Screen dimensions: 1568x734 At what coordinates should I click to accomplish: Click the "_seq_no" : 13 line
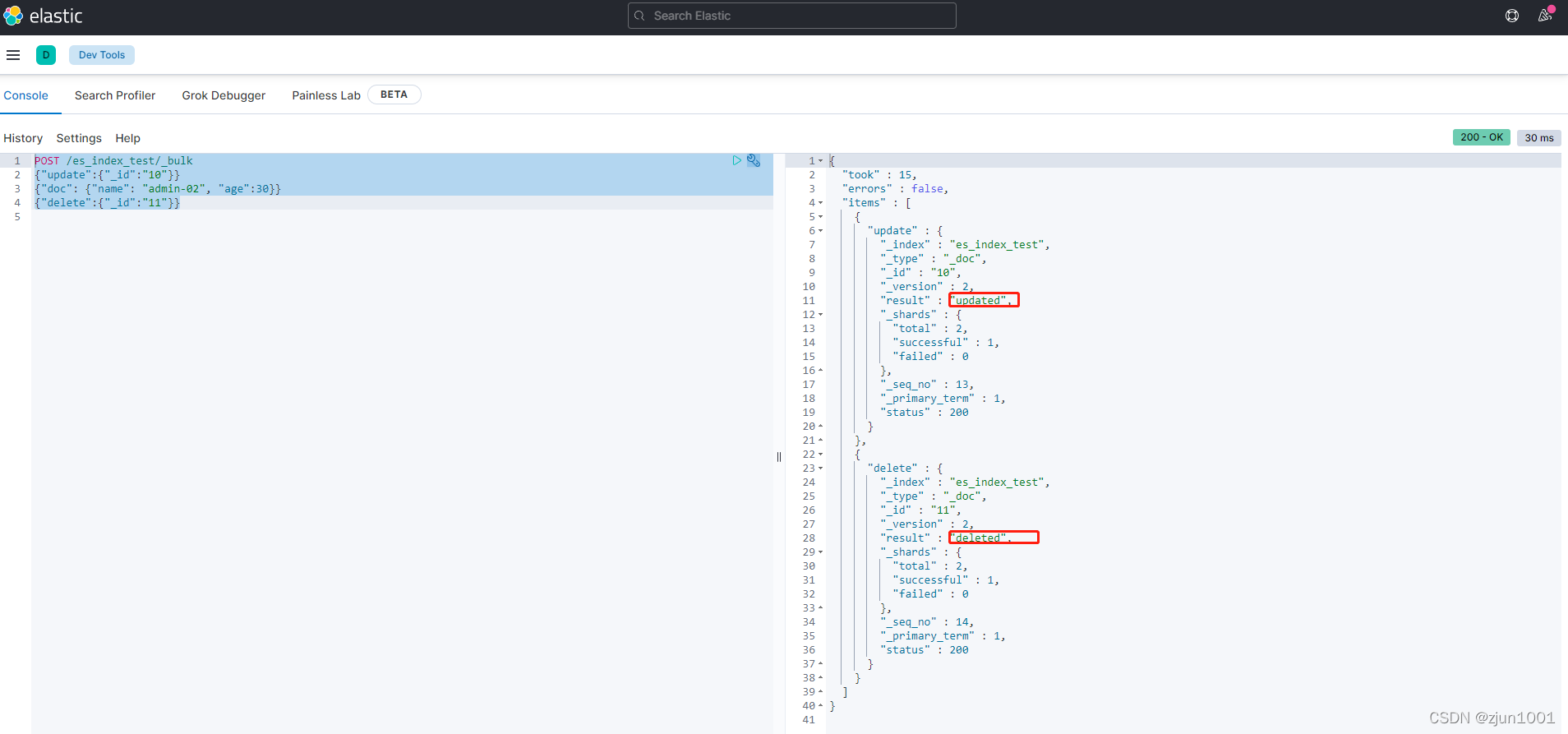tap(926, 385)
